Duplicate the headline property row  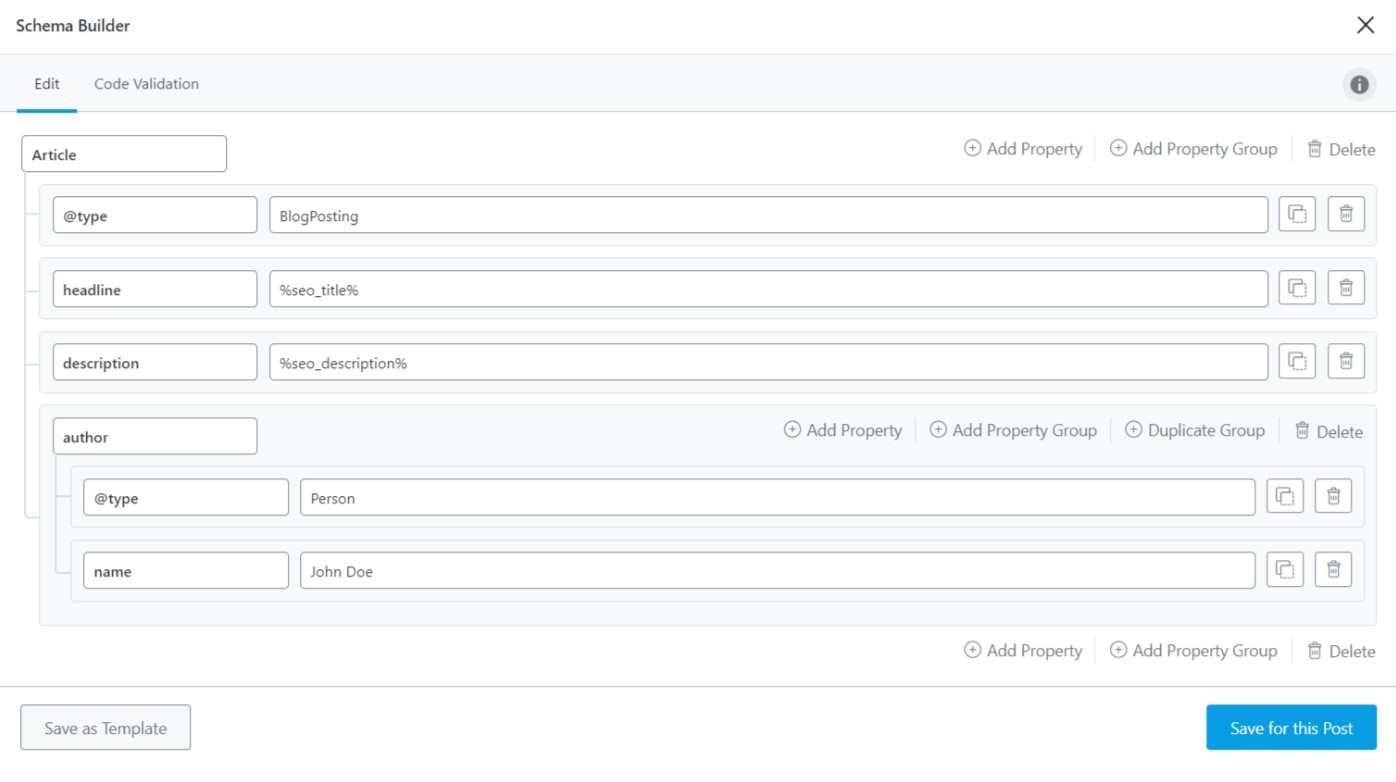(x=1297, y=288)
